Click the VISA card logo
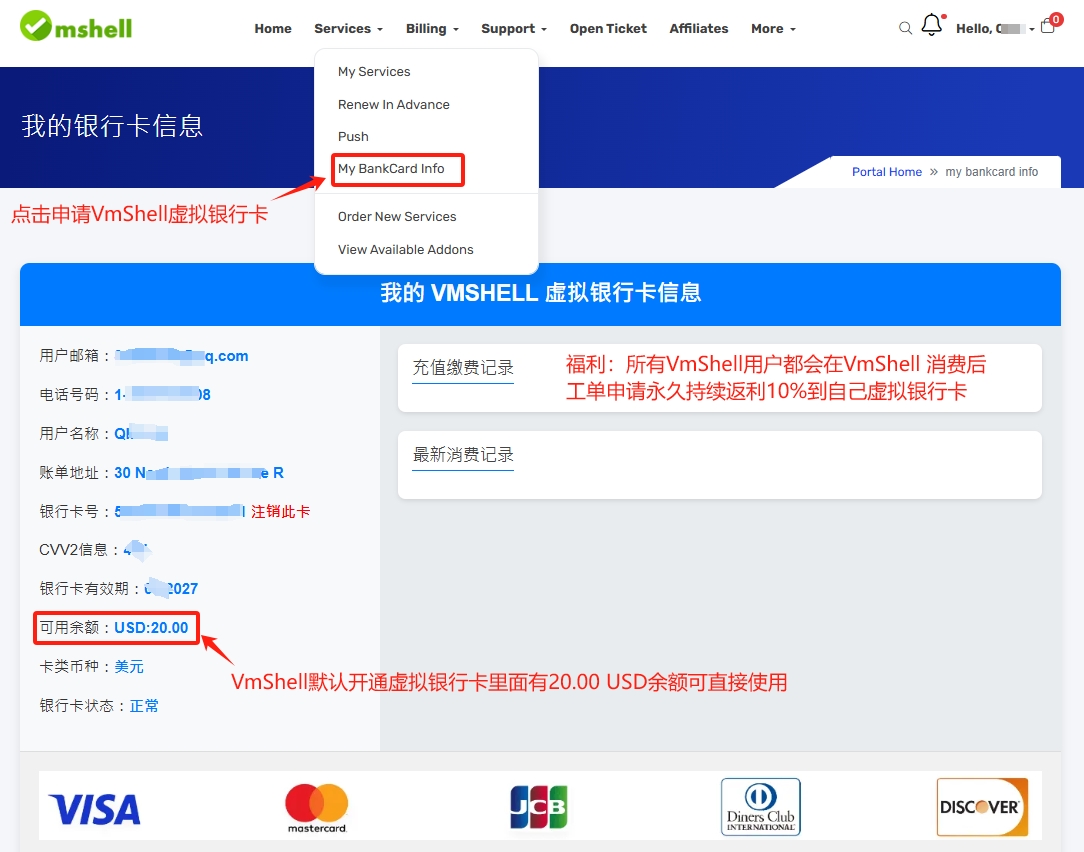This screenshot has width=1084, height=852. 95,808
